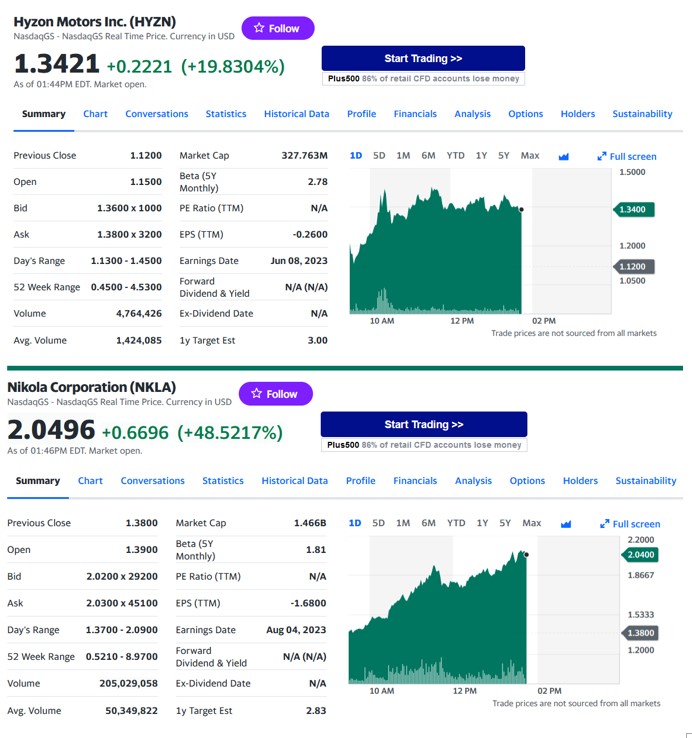Click Start Trading under Nikola quote
The height and width of the screenshot is (738, 692).
[424, 424]
